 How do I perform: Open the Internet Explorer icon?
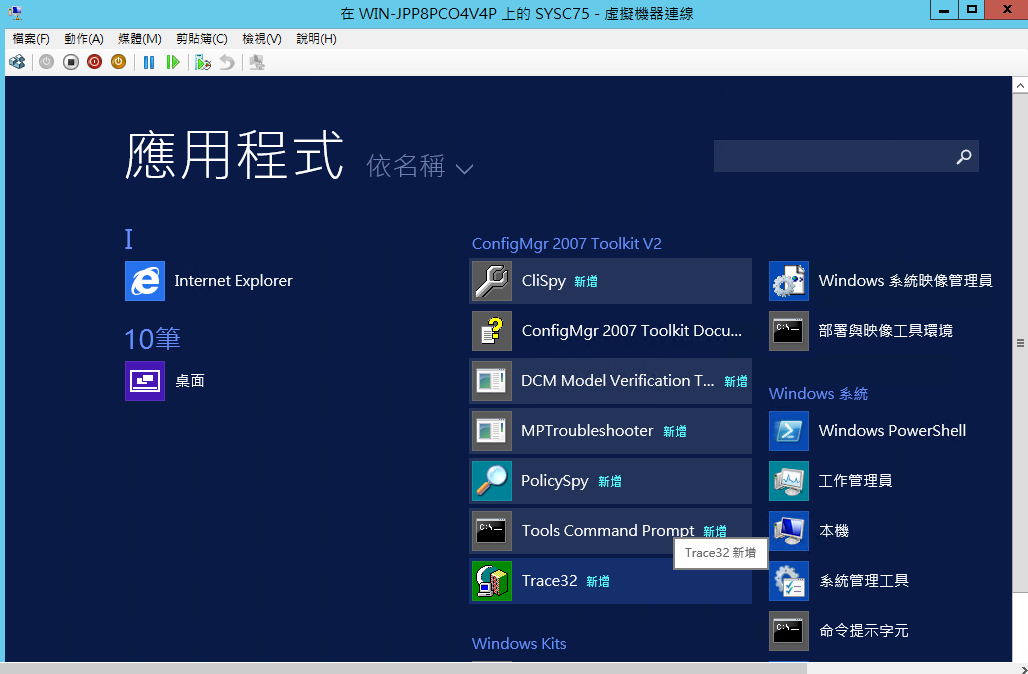tap(145, 281)
